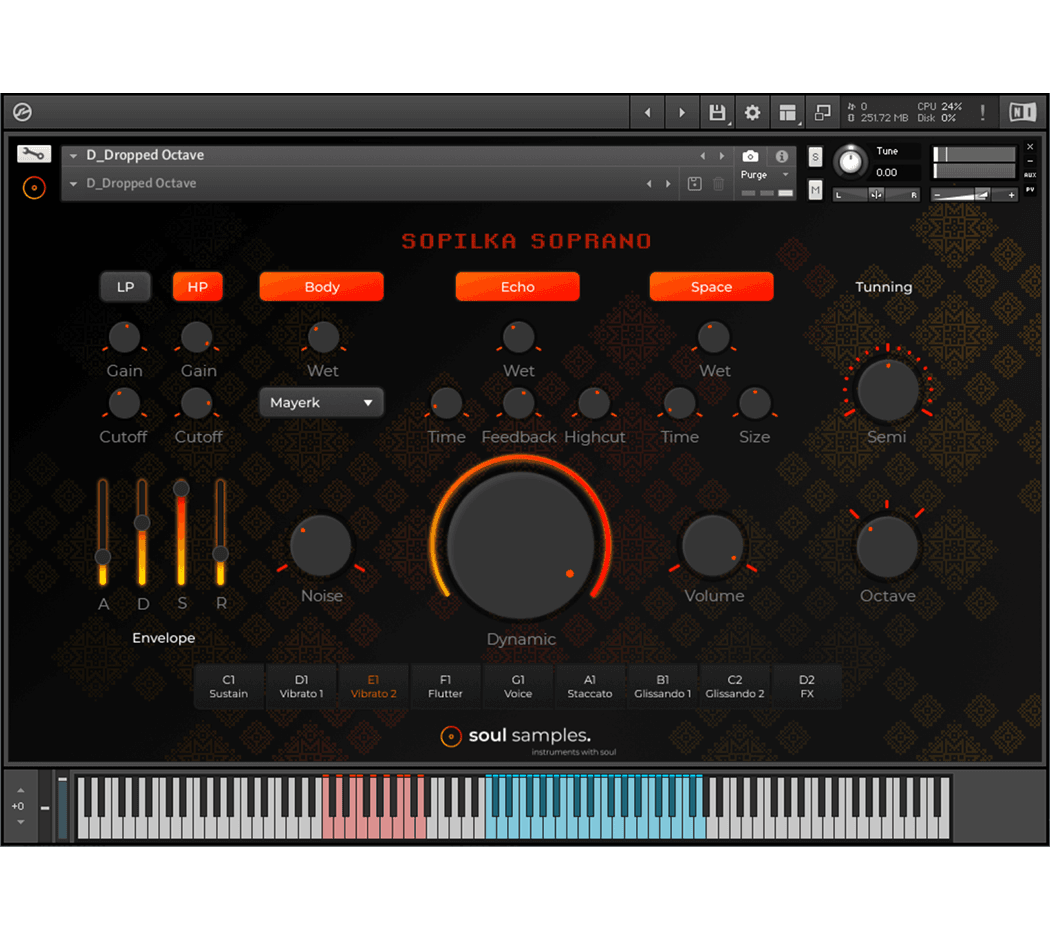Screen dimensions: 1050x940
Task: Open instrument edit mode with the wrench icon
Action: (x=33, y=154)
